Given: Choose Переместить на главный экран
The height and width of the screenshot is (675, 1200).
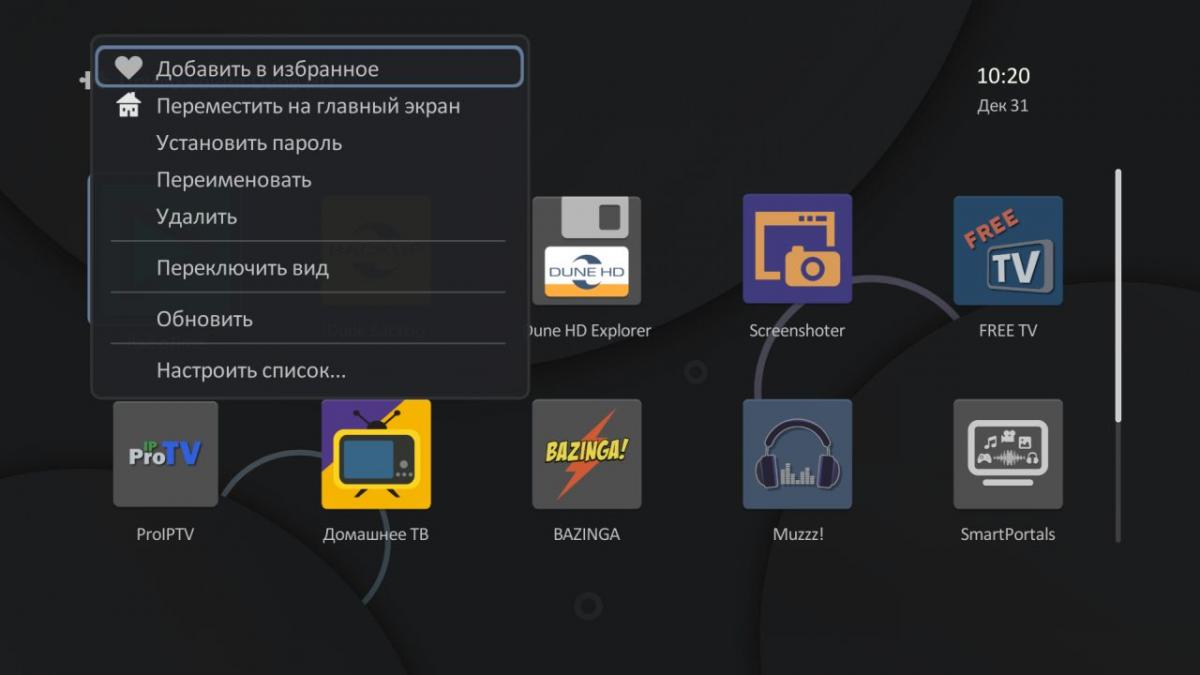Looking at the screenshot, I should (x=309, y=106).
